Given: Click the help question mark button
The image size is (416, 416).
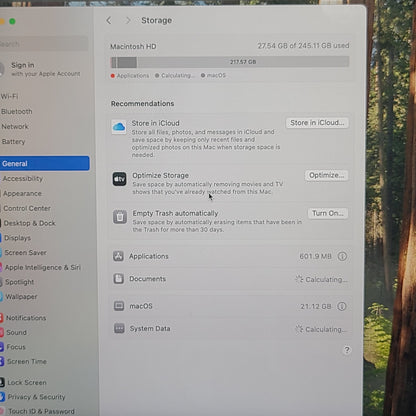Looking at the screenshot, I should pyautogui.click(x=347, y=350).
